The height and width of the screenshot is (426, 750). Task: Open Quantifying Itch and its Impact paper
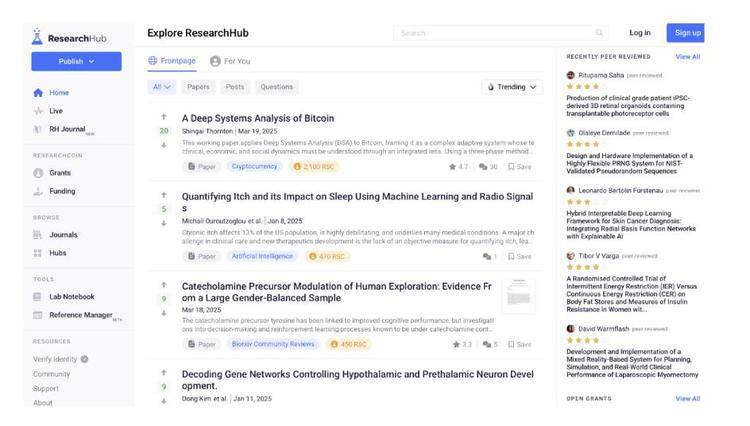click(357, 202)
